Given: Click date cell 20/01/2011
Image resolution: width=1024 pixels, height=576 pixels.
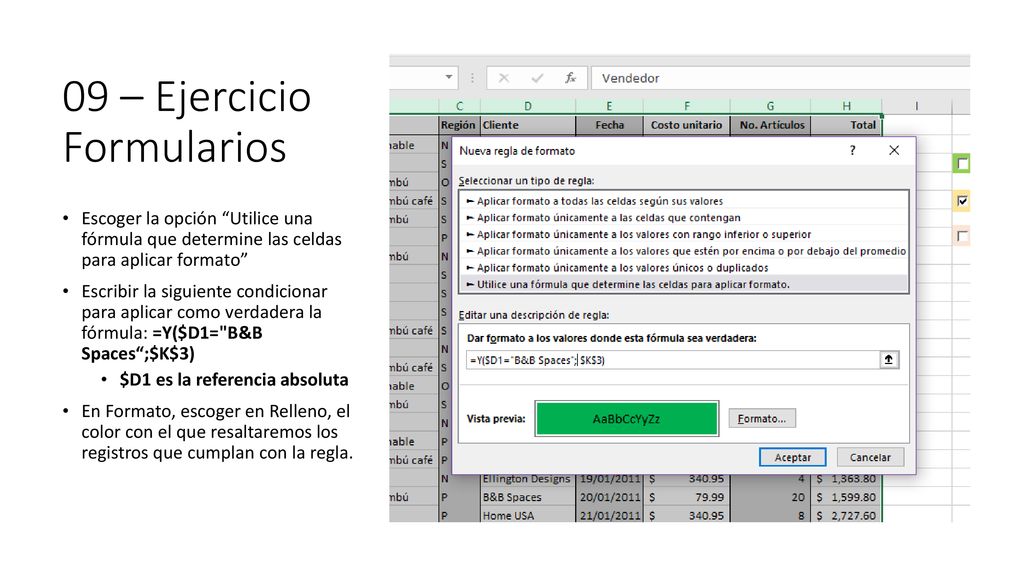Looking at the screenshot, I should point(609,497).
